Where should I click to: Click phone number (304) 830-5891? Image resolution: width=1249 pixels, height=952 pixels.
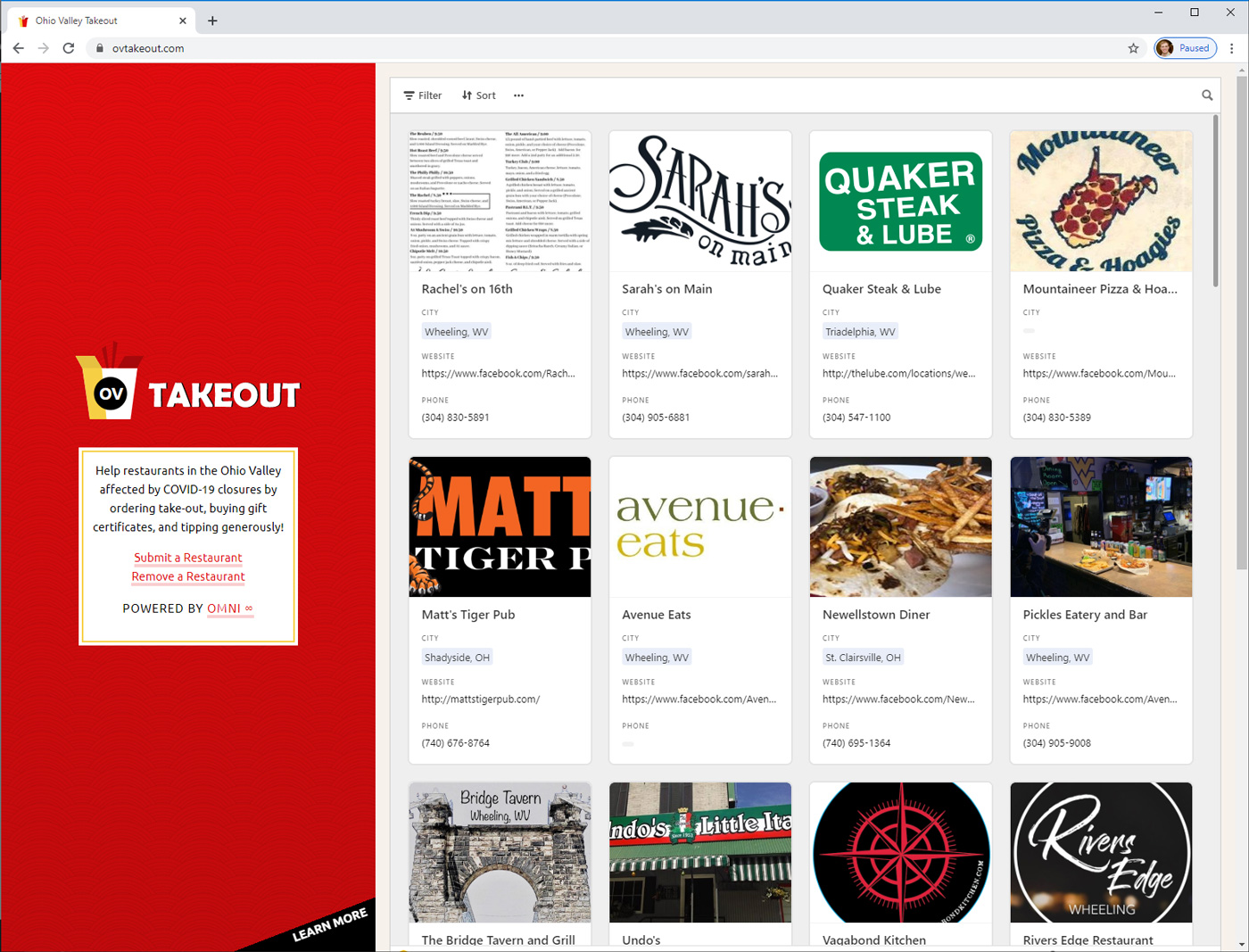455,418
